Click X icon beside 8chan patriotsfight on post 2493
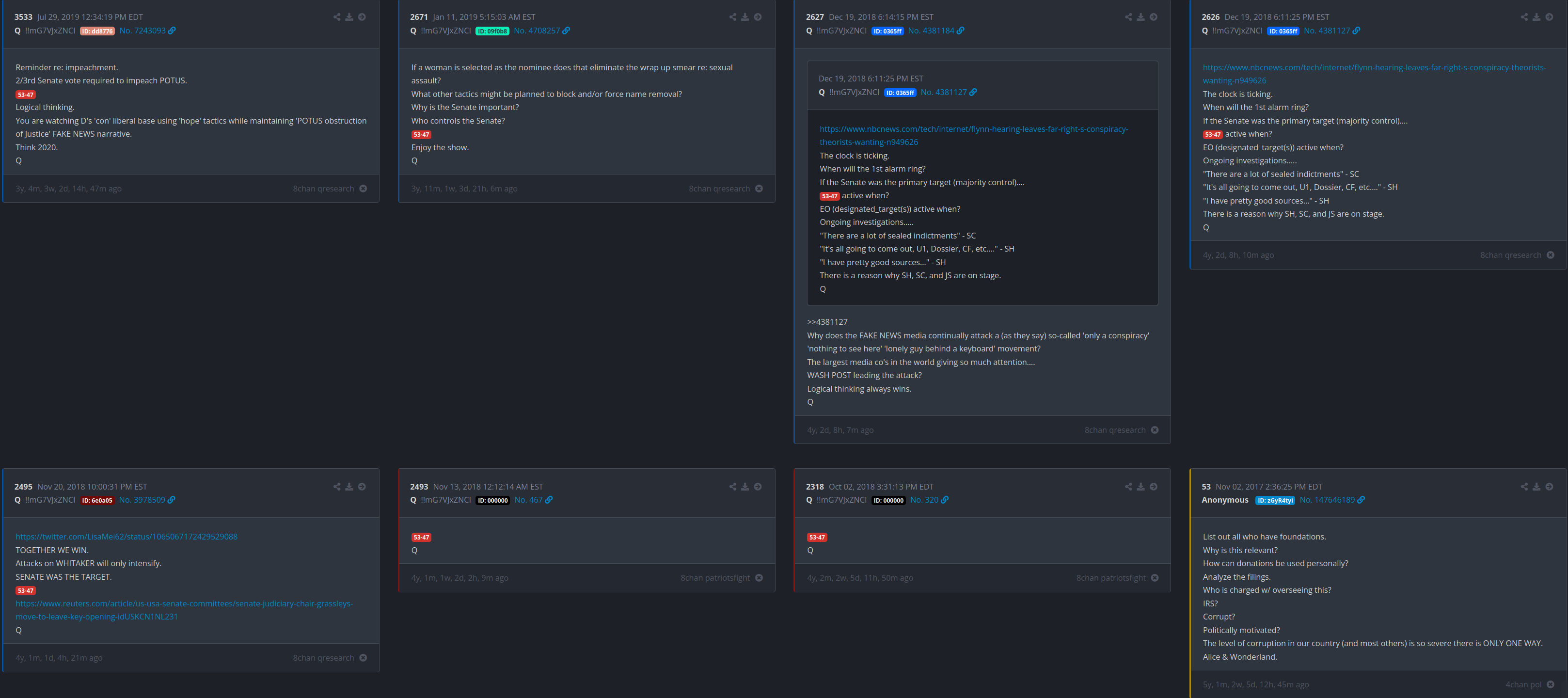This screenshot has width=1568, height=698. (x=759, y=578)
